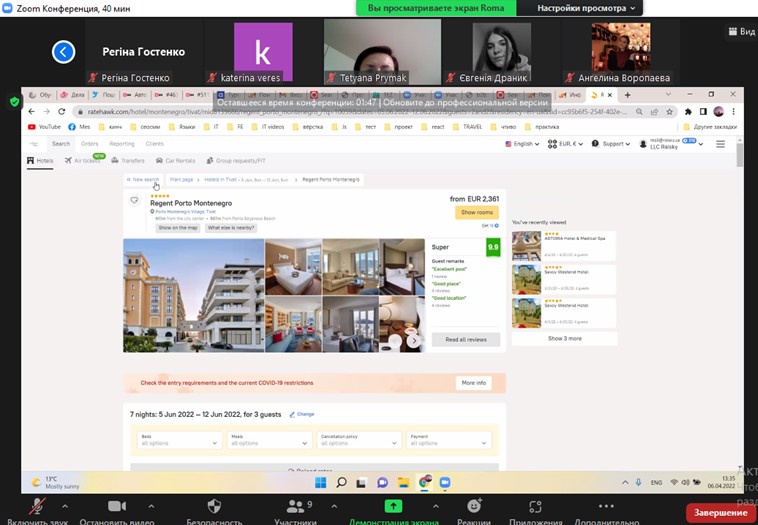This screenshot has width=758, height=525.
Task: Click Change dates link
Action: (x=302, y=414)
